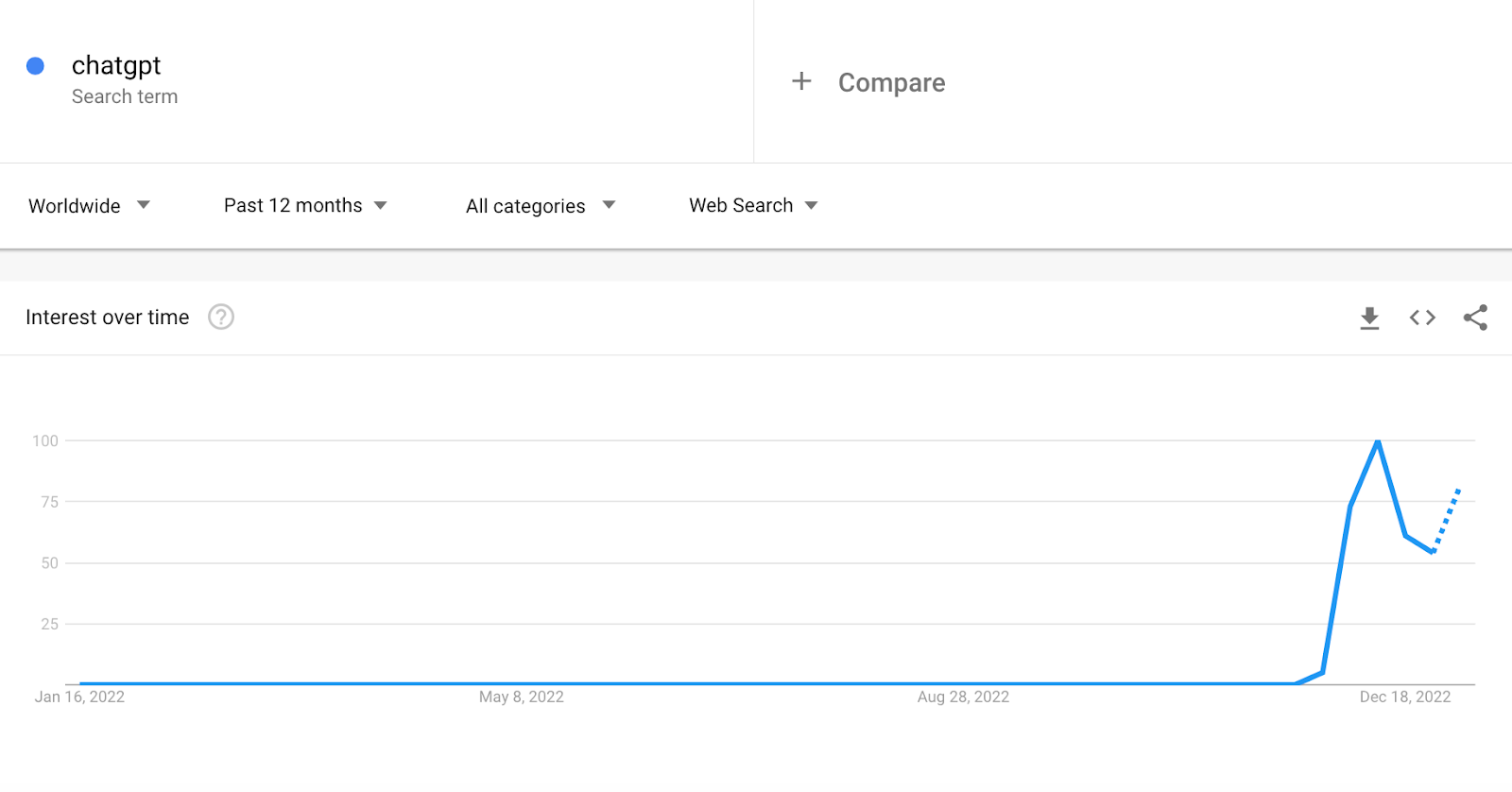Click the May 8, 2022 axis label
This screenshot has width=1512, height=792.
[x=521, y=697]
